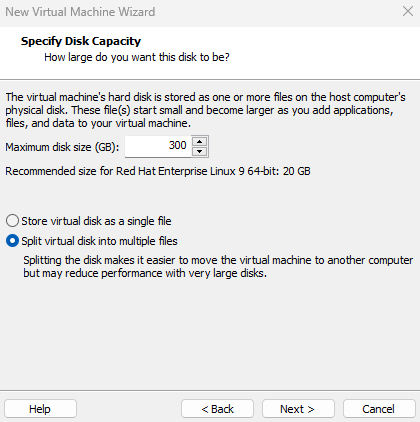
Task: Click the 300 value in disk size box
Action: [x=177, y=145]
